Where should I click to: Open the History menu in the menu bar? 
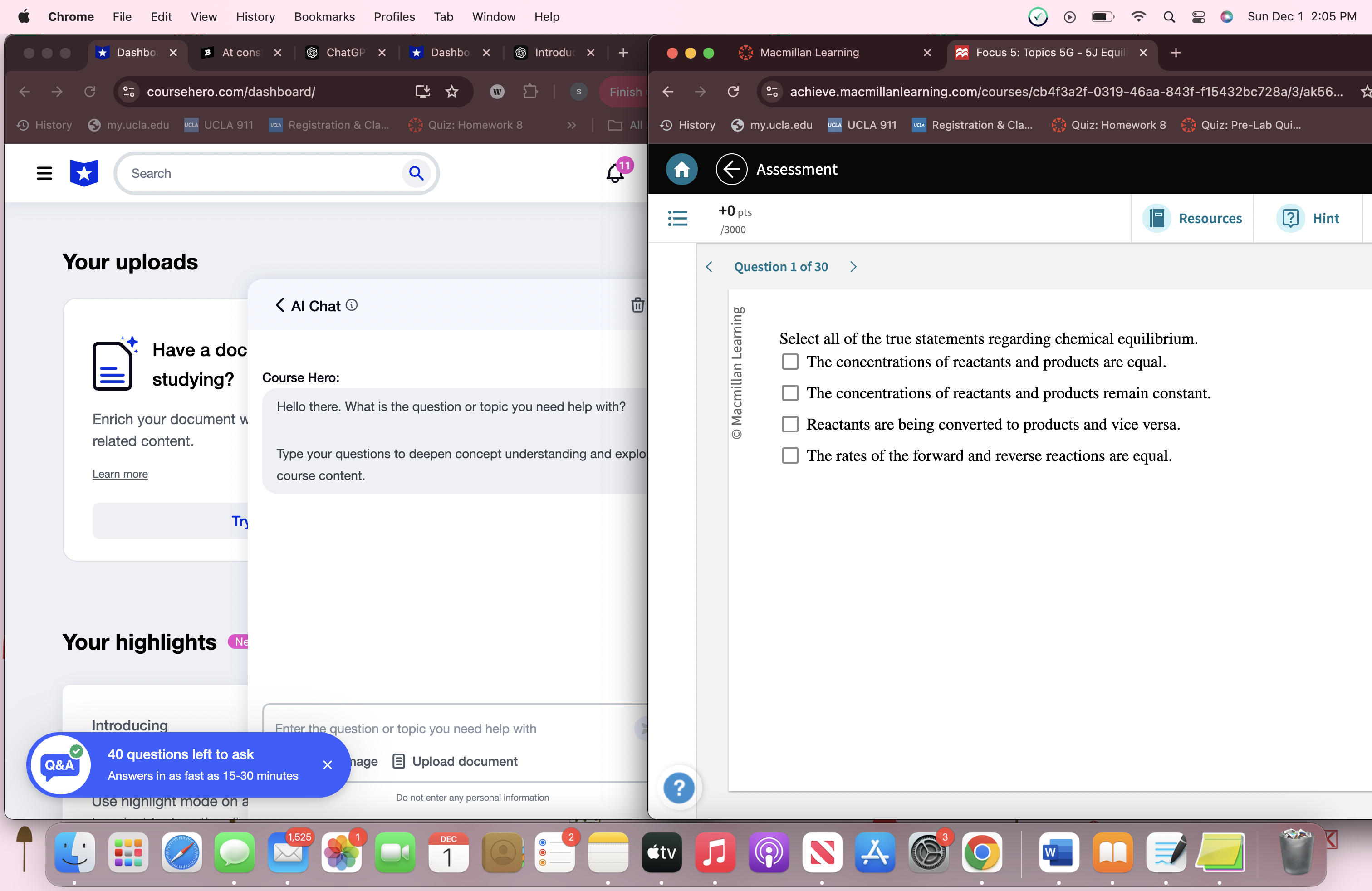[x=255, y=17]
